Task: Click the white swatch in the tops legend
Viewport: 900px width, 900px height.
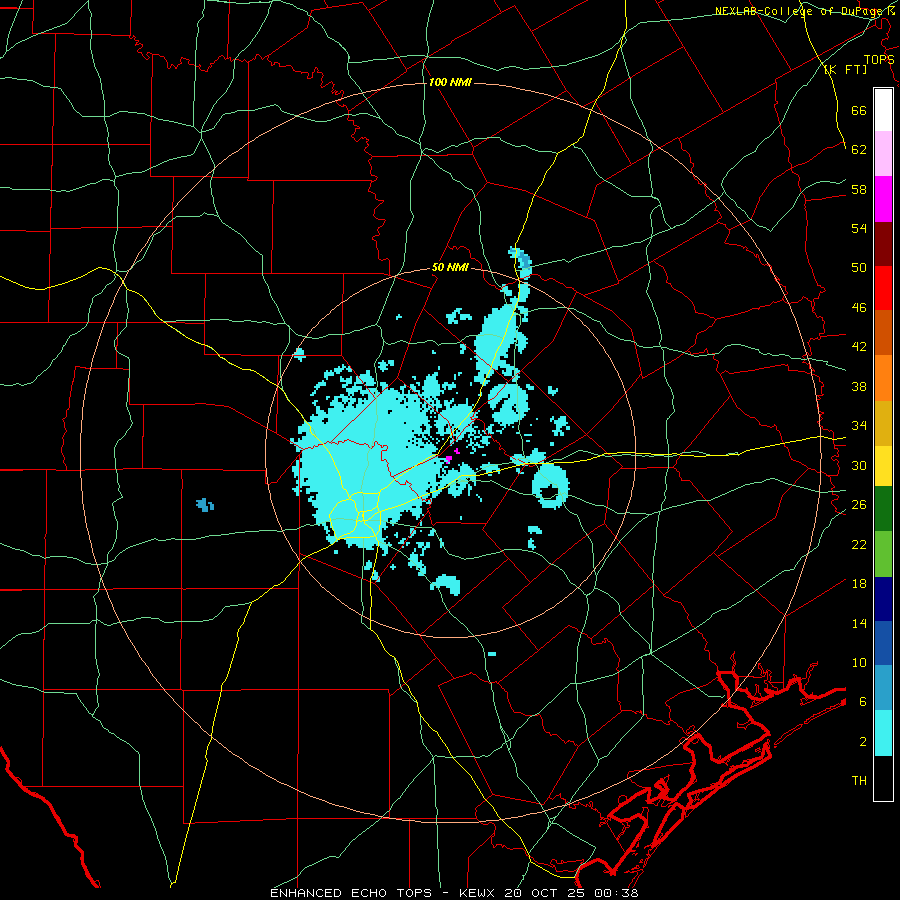Action: tap(883, 110)
